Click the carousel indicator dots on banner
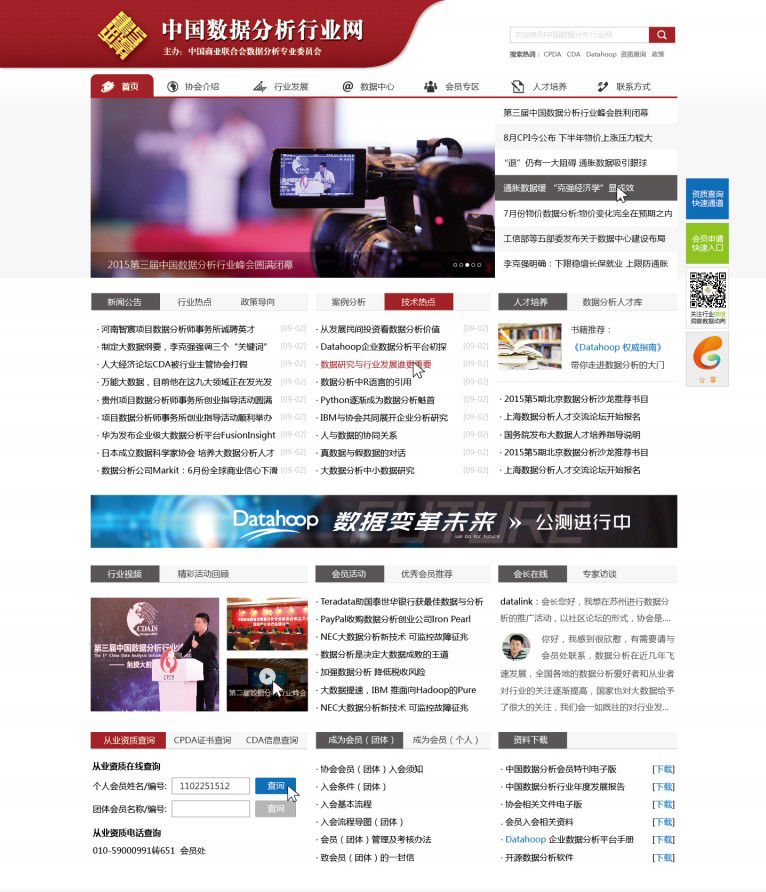The height and width of the screenshot is (892, 766). click(467, 265)
